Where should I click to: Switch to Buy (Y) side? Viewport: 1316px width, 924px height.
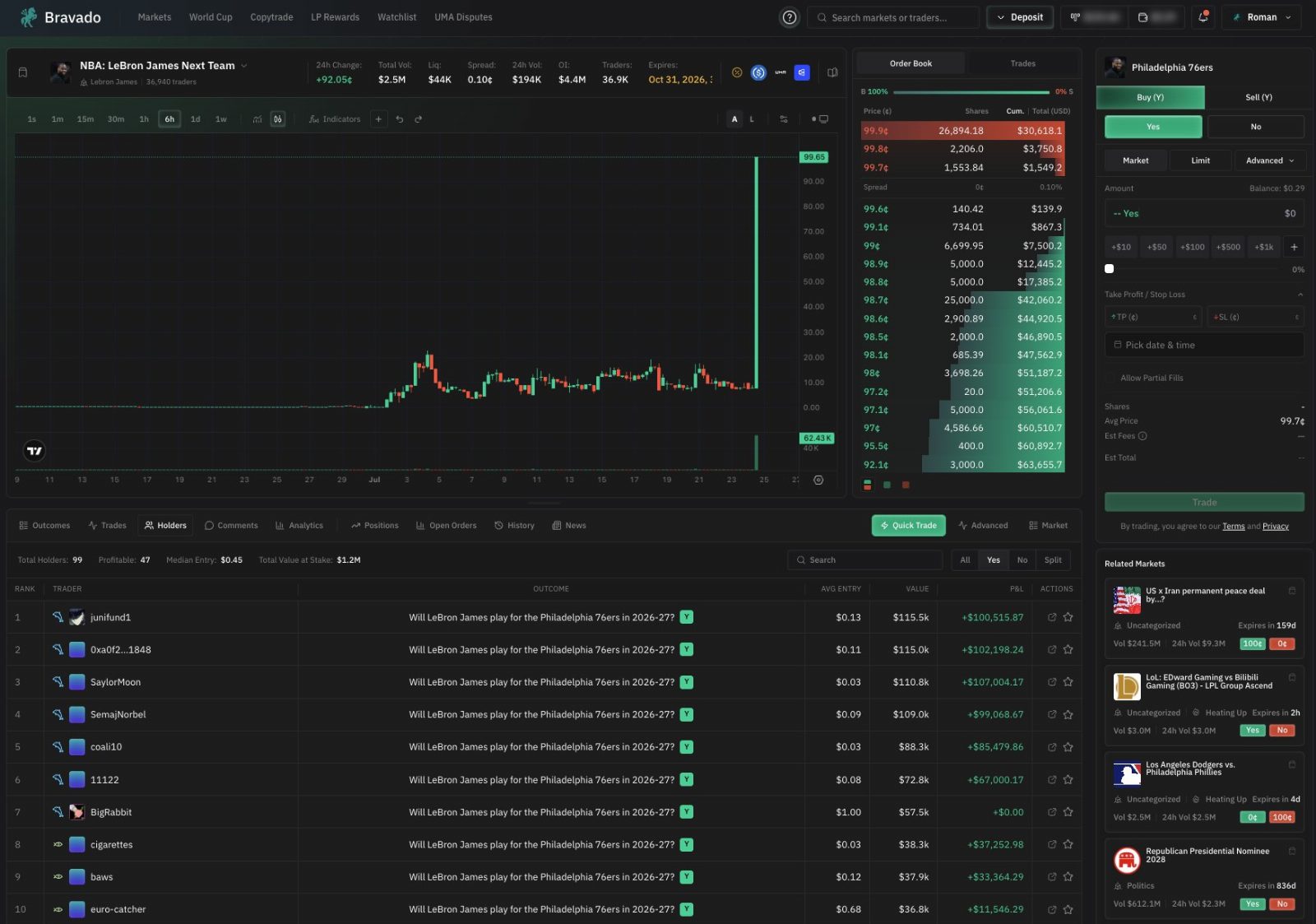[1151, 97]
